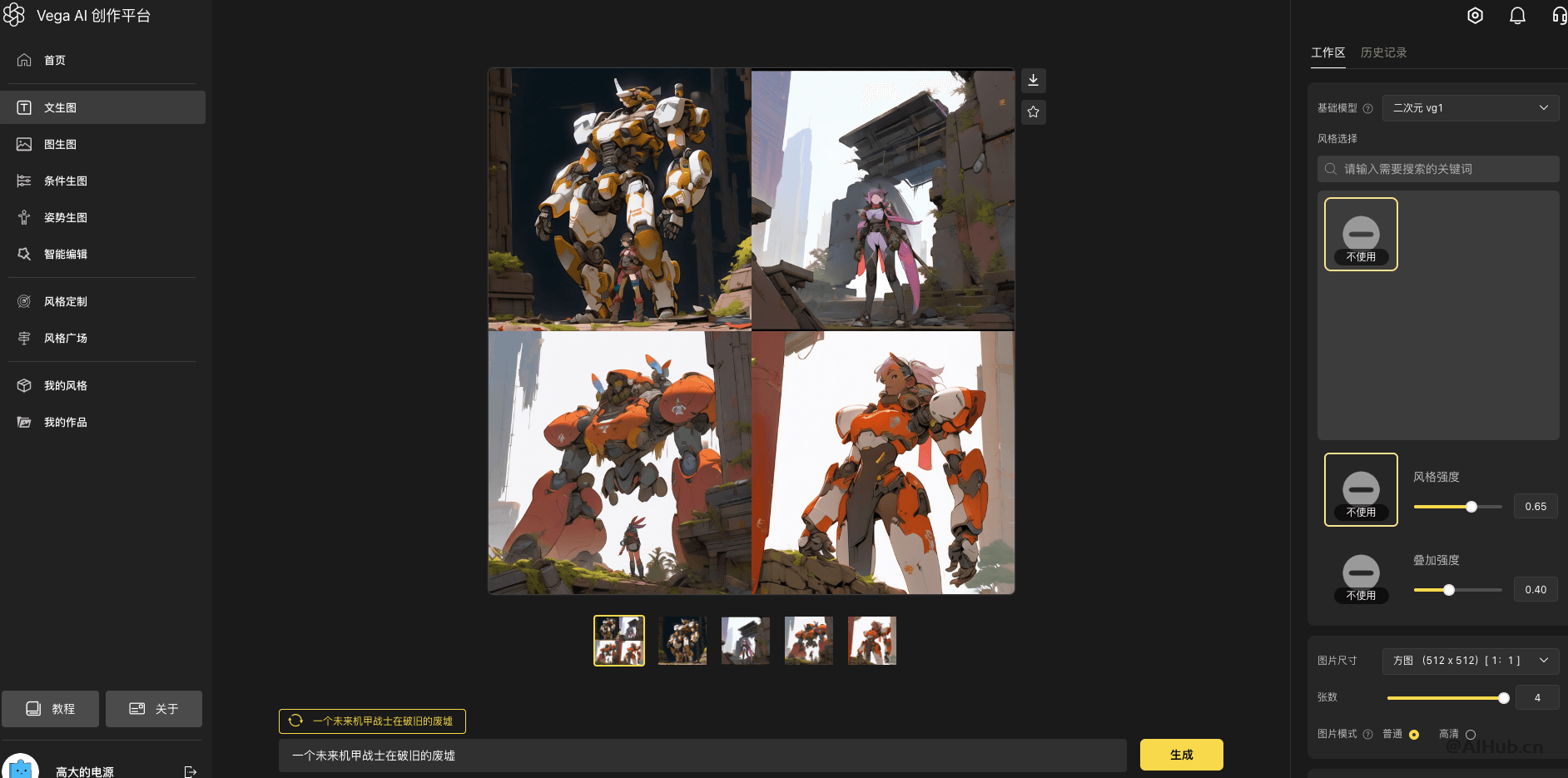Click the yellow 生成 button
Screen dimensions: 1568x778
pyautogui.click(x=1181, y=755)
